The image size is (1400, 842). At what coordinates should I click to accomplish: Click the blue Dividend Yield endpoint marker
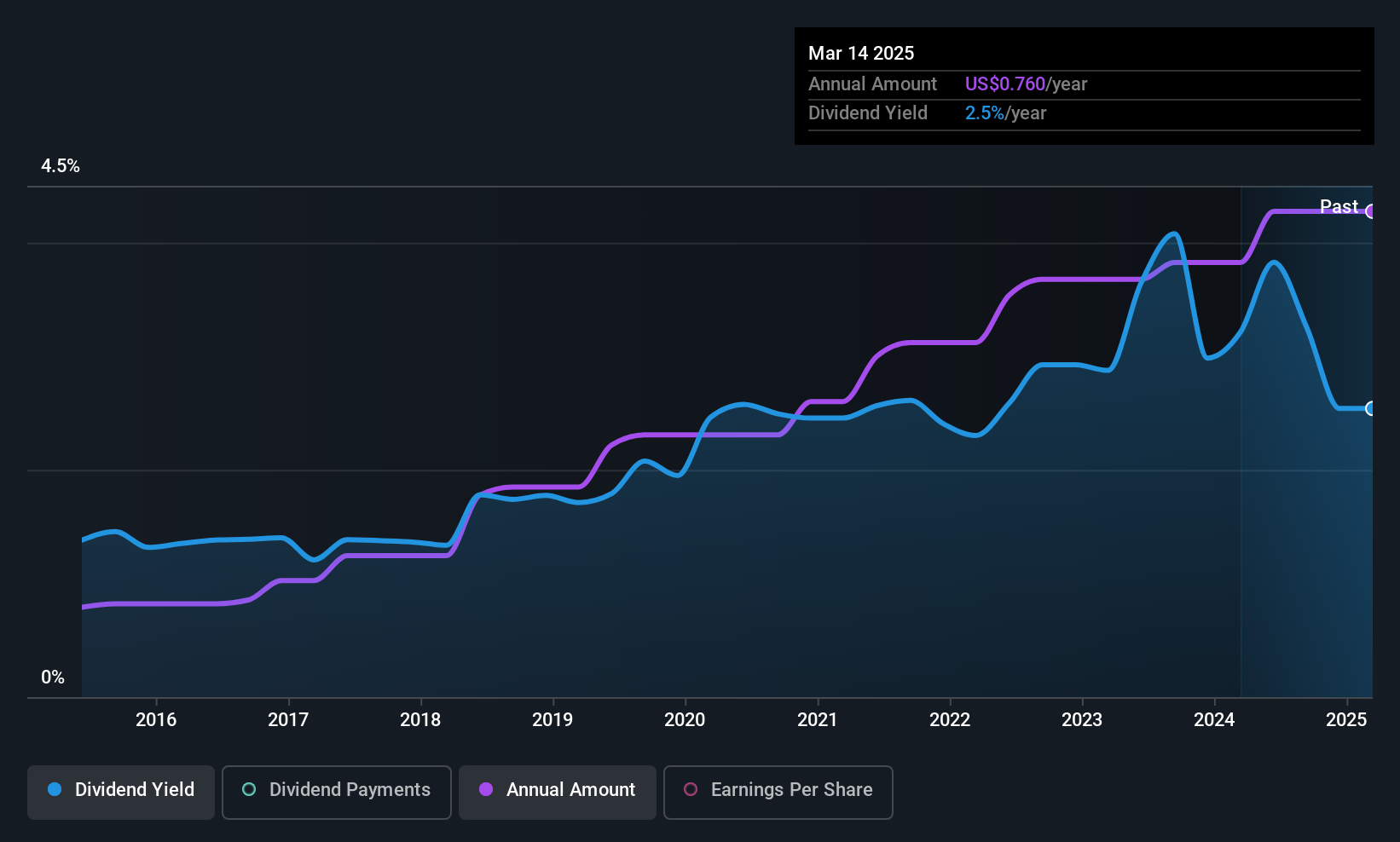(1371, 408)
